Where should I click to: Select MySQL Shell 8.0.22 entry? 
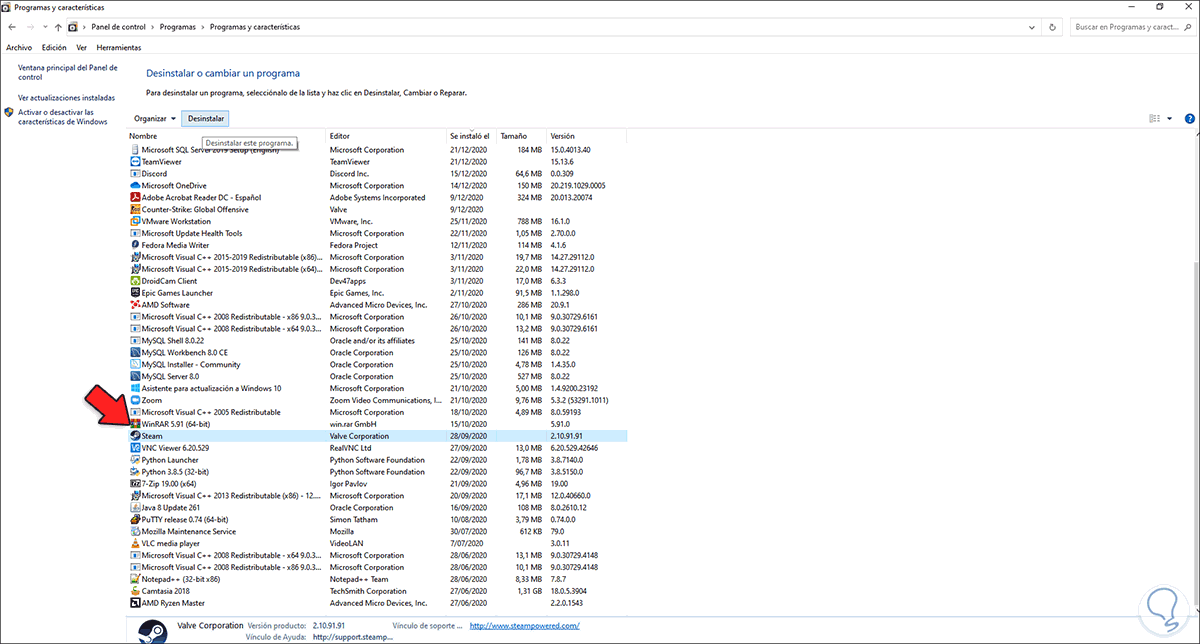[378, 341]
